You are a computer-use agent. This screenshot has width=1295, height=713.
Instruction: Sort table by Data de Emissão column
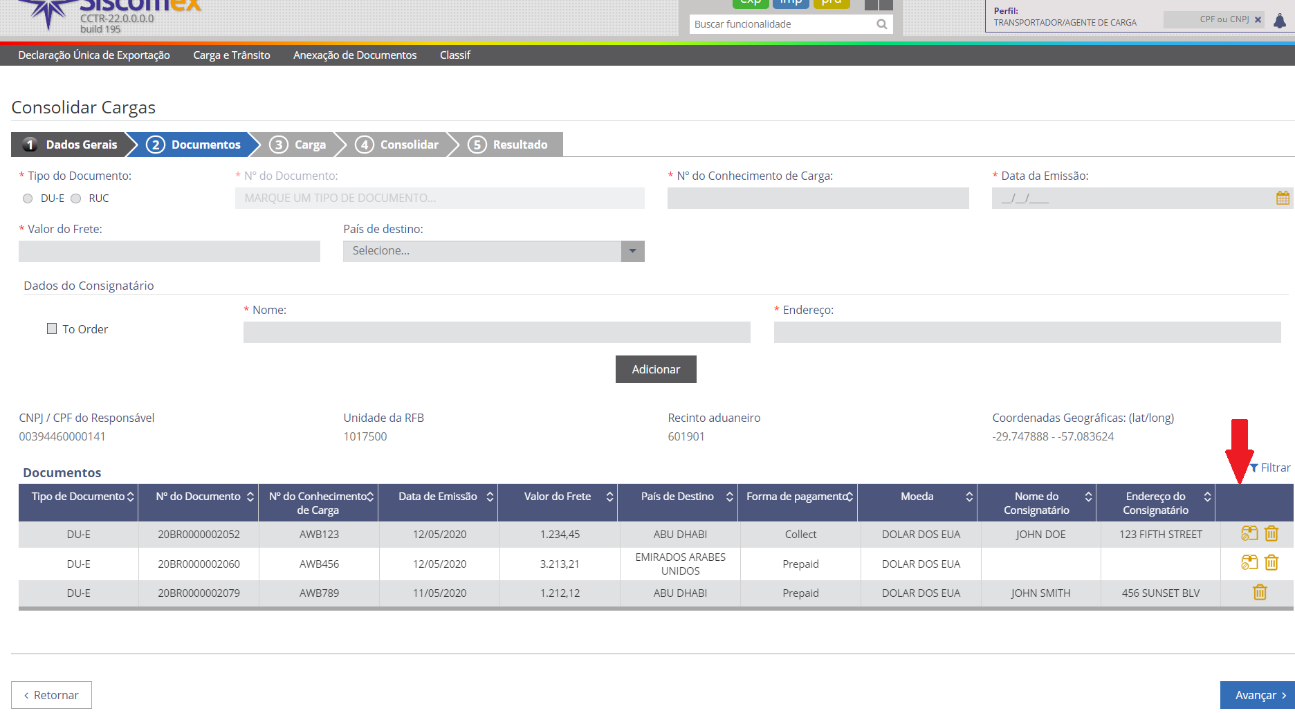437,496
